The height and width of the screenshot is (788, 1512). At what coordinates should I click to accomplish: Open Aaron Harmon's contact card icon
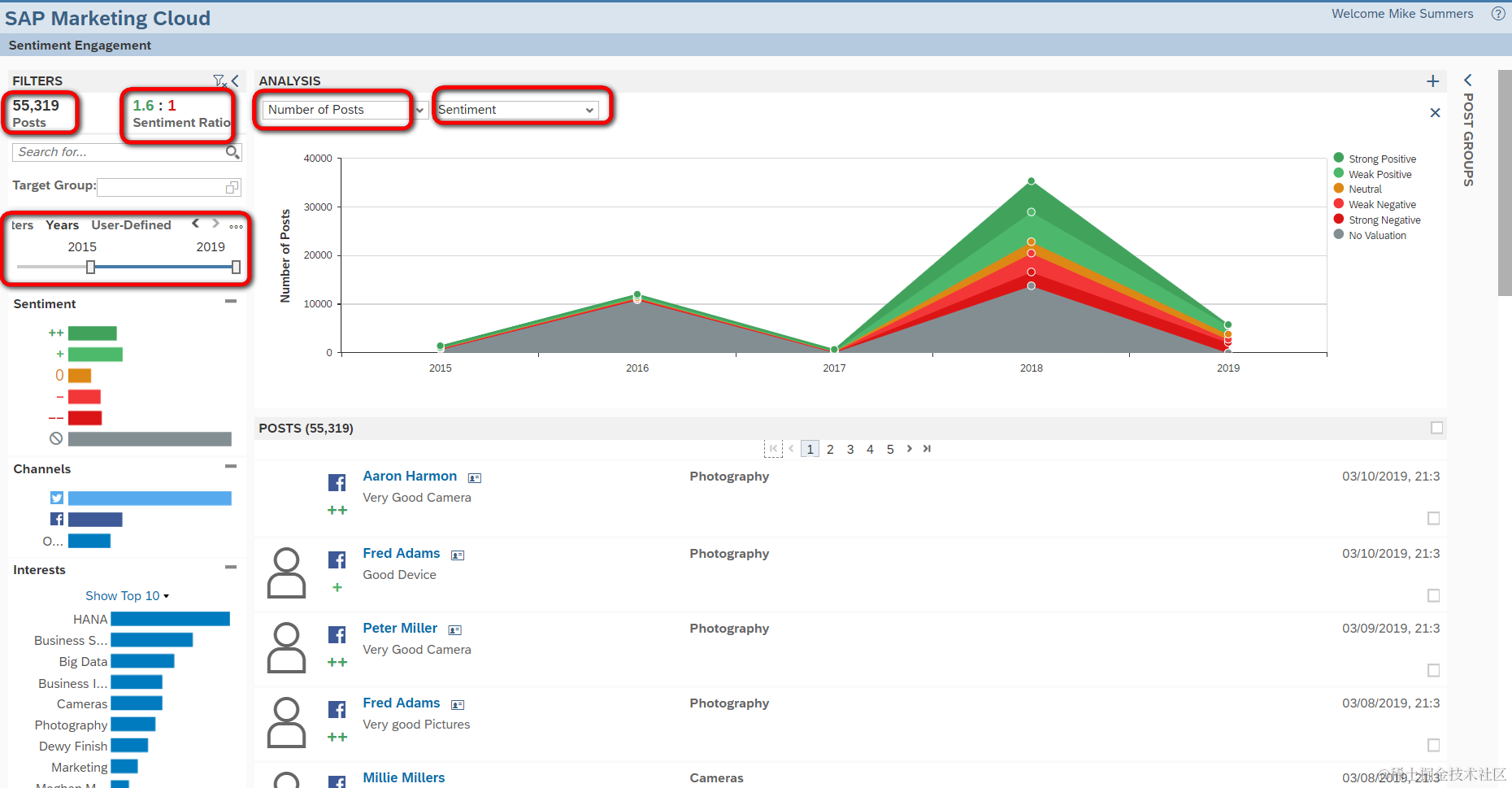point(475,478)
